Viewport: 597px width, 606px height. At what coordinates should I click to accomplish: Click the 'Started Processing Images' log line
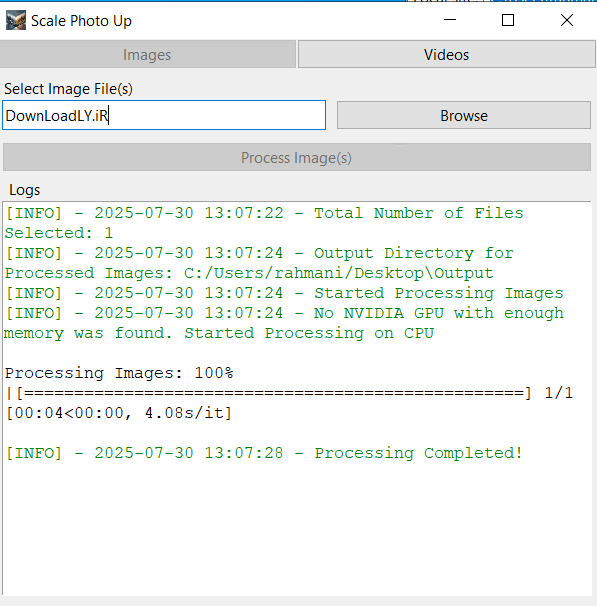284,293
